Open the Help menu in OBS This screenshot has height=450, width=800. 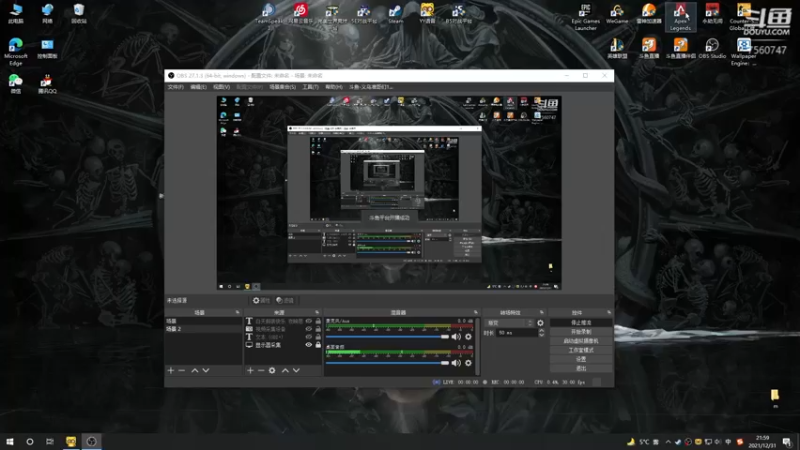(334, 87)
